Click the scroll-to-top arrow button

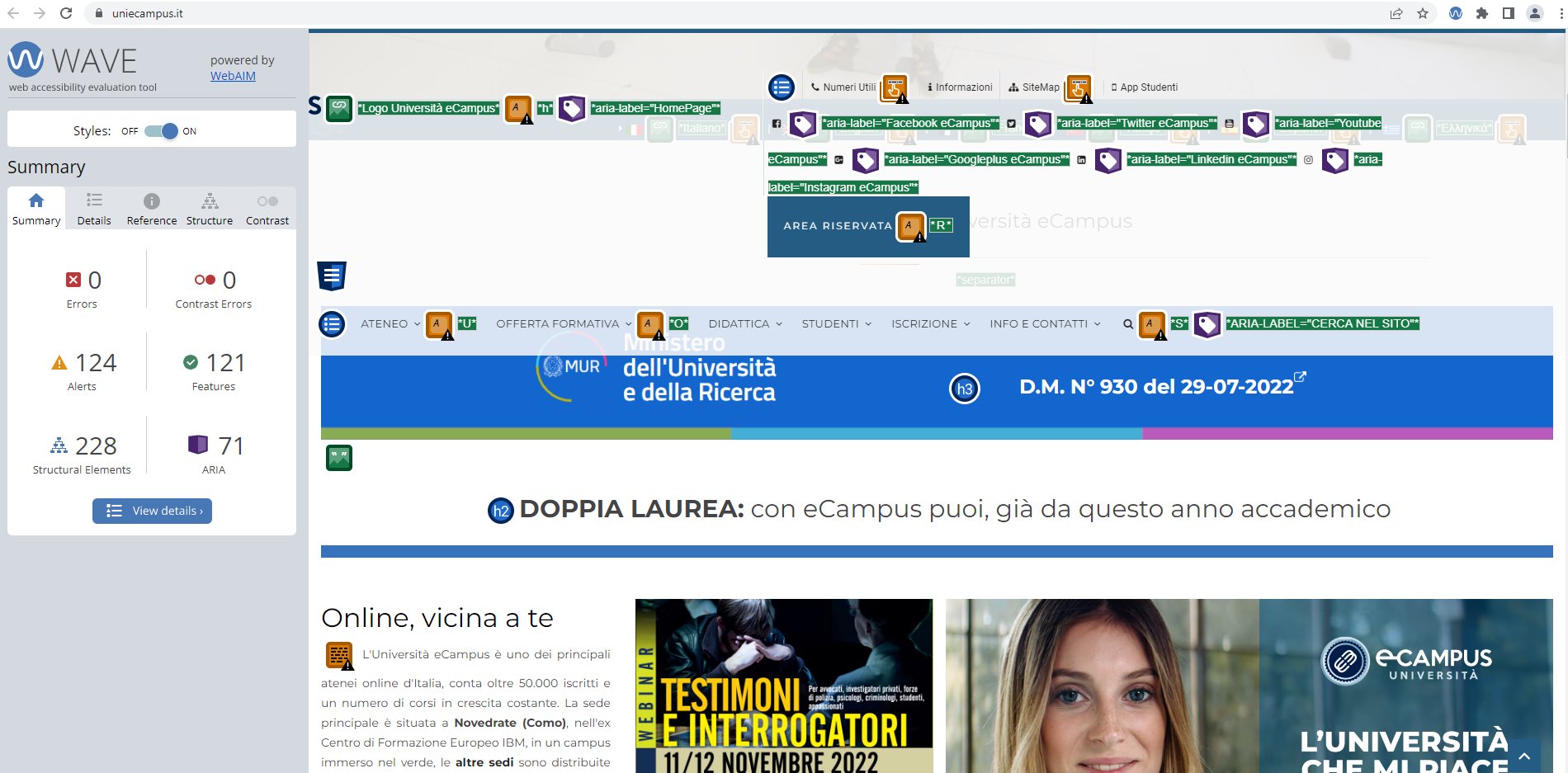pos(1524,757)
